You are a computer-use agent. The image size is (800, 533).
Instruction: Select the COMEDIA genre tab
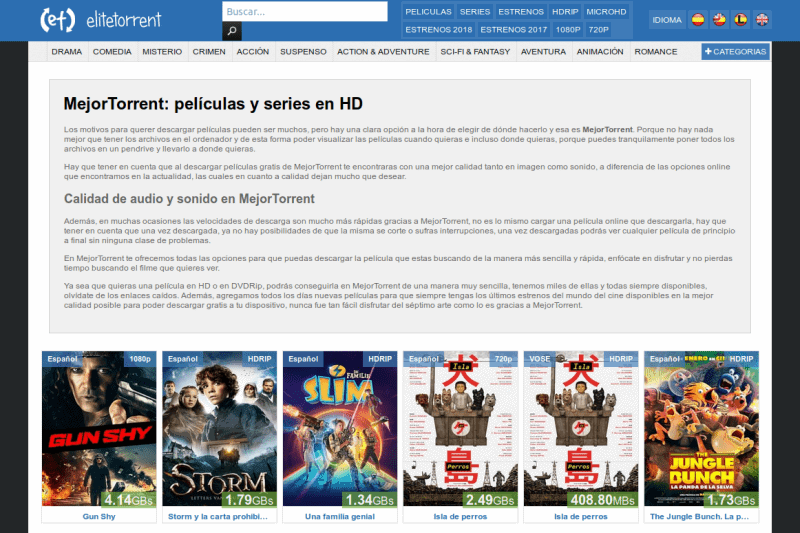tap(112, 52)
